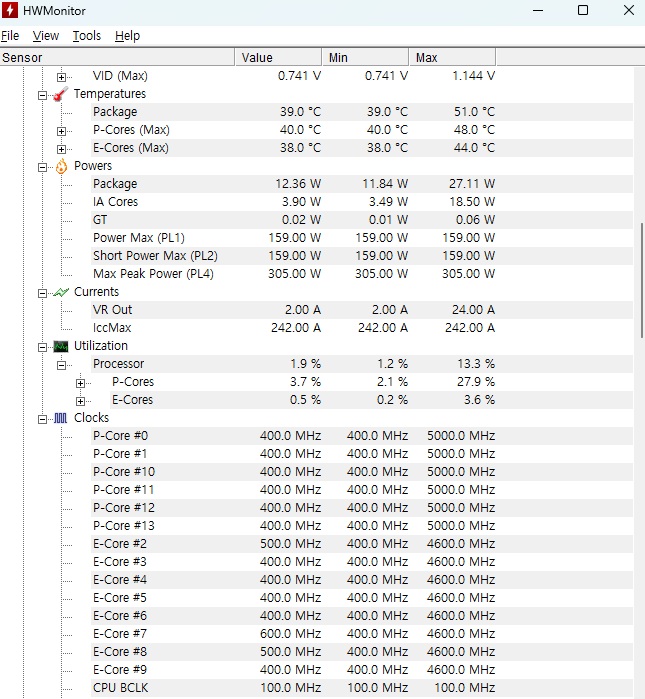Image resolution: width=645 pixels, height=699 pixels.
Task: Select Power Max (PL1) row
Action: pos(362,238)
